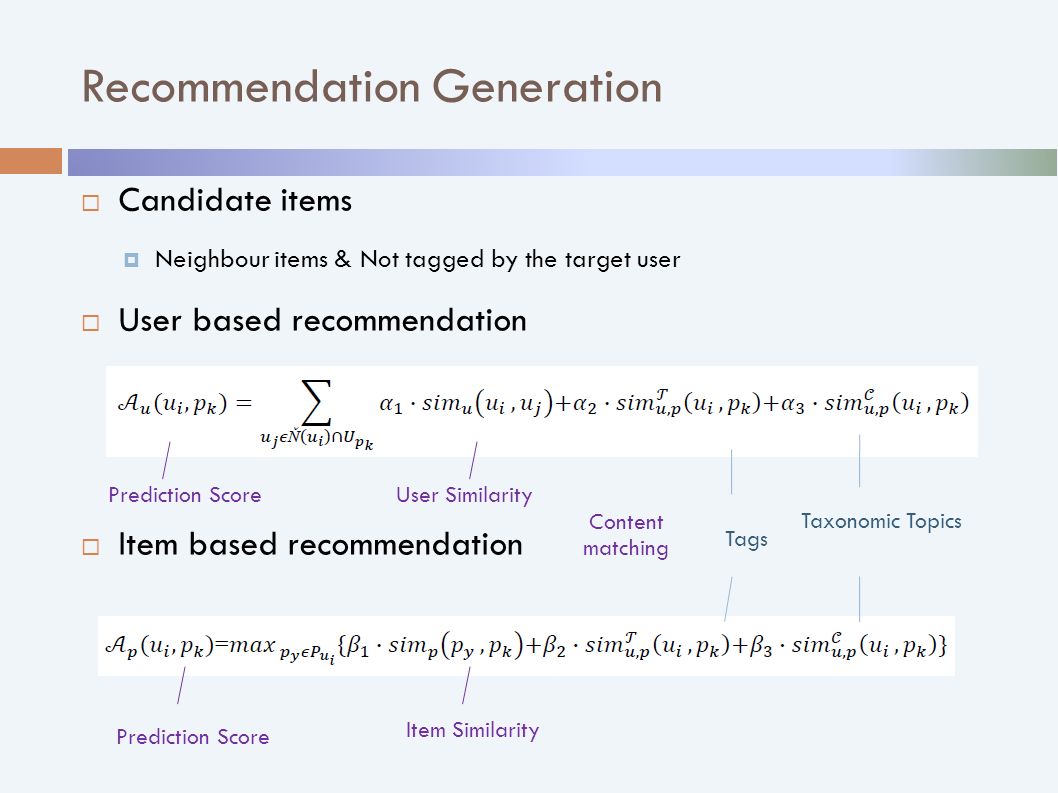Click the square bullet beside Candidate items
The width and height of the screenshot is (1058, 793).
coord(90,203)
